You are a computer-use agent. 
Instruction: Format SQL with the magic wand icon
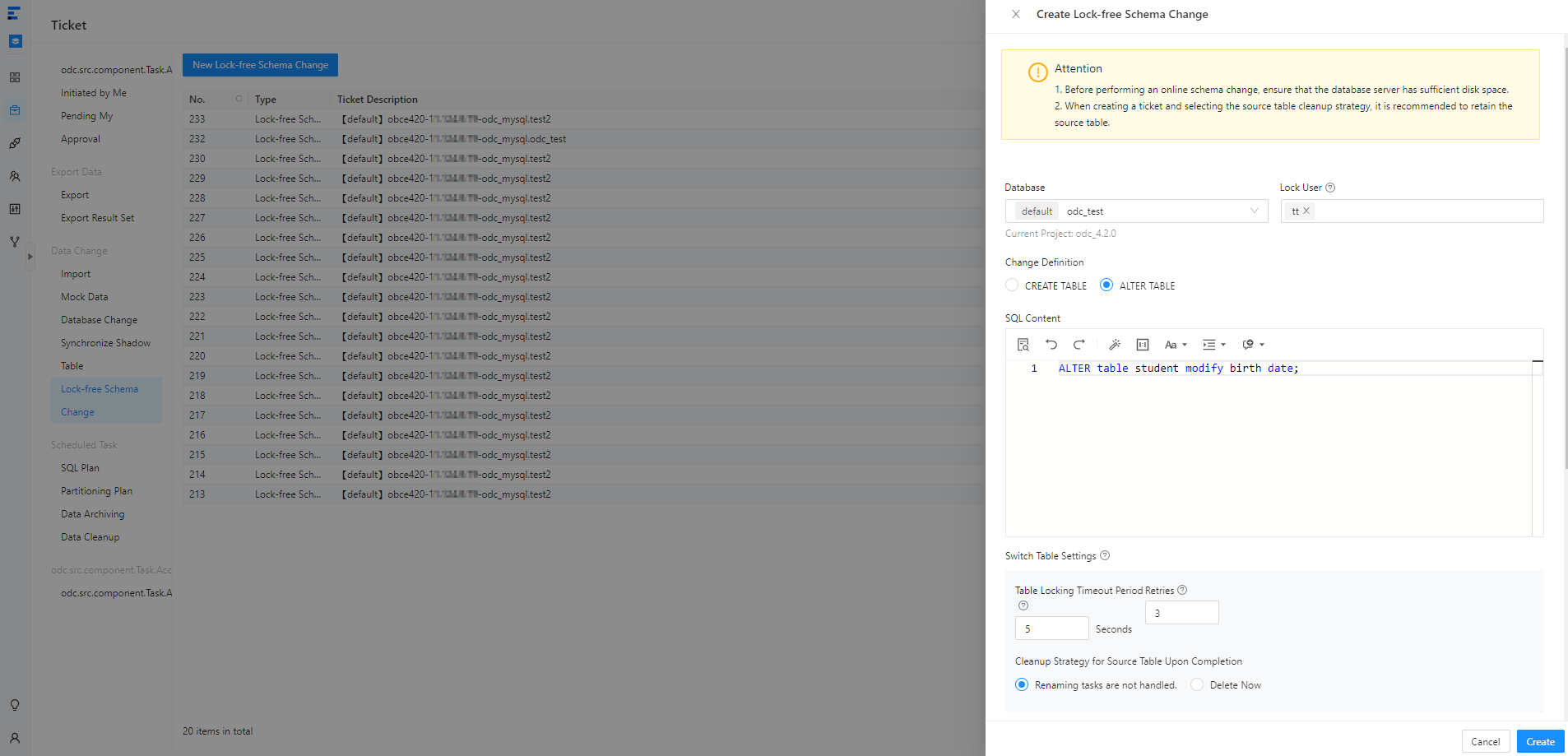tap(1115, 345)
